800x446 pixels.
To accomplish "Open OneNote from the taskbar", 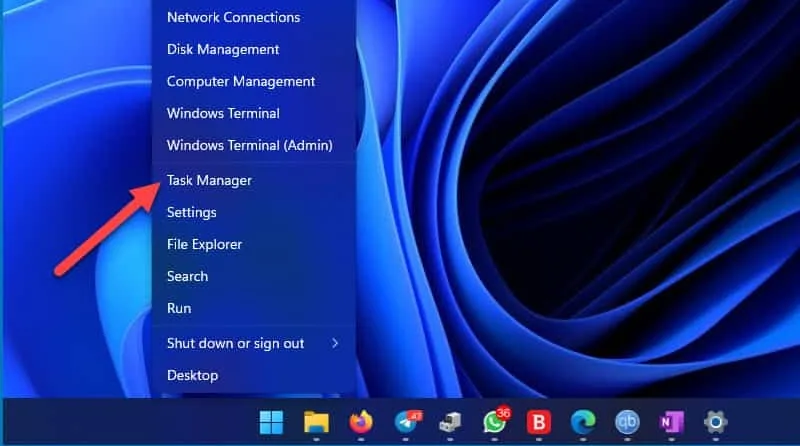I will pos(671,423).
